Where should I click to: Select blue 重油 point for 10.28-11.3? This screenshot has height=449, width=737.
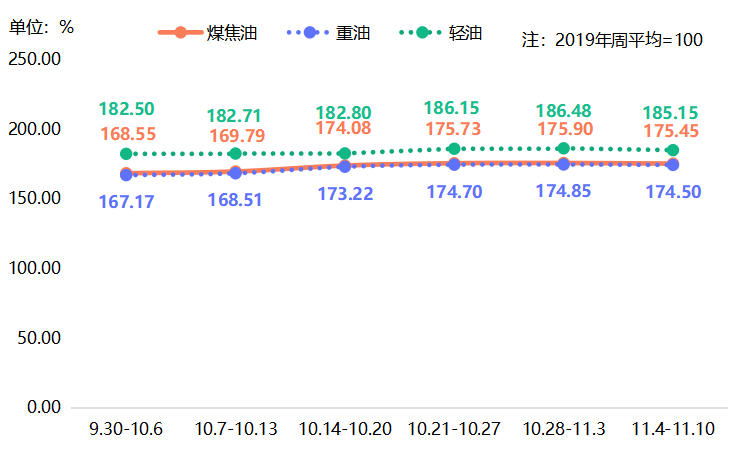click(563, 165)
